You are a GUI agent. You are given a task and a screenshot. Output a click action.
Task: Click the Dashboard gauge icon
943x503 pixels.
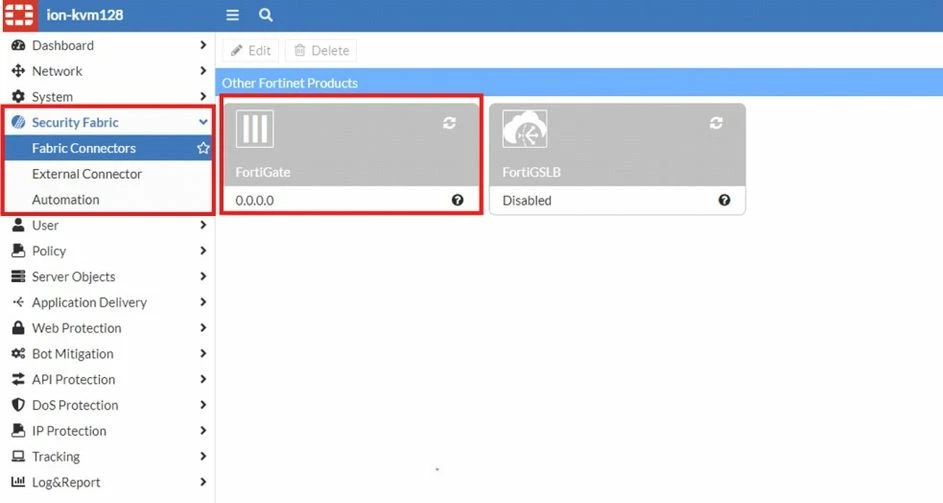19,45
